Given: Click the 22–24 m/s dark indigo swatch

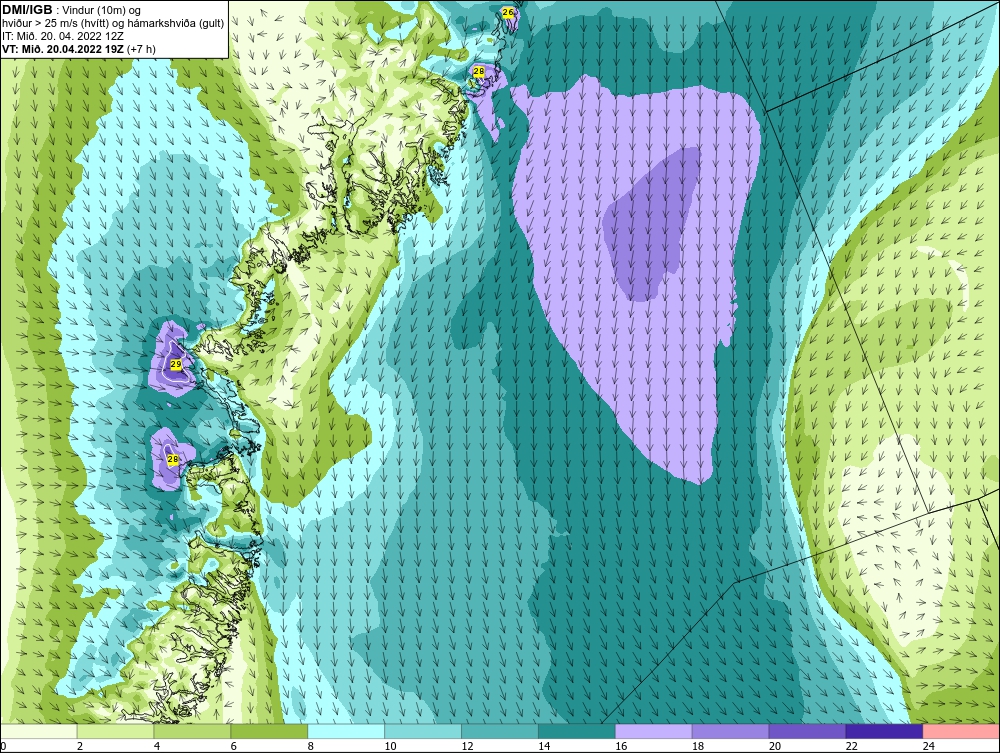Looking at the screenshot, I should click(x=884, y=731).
